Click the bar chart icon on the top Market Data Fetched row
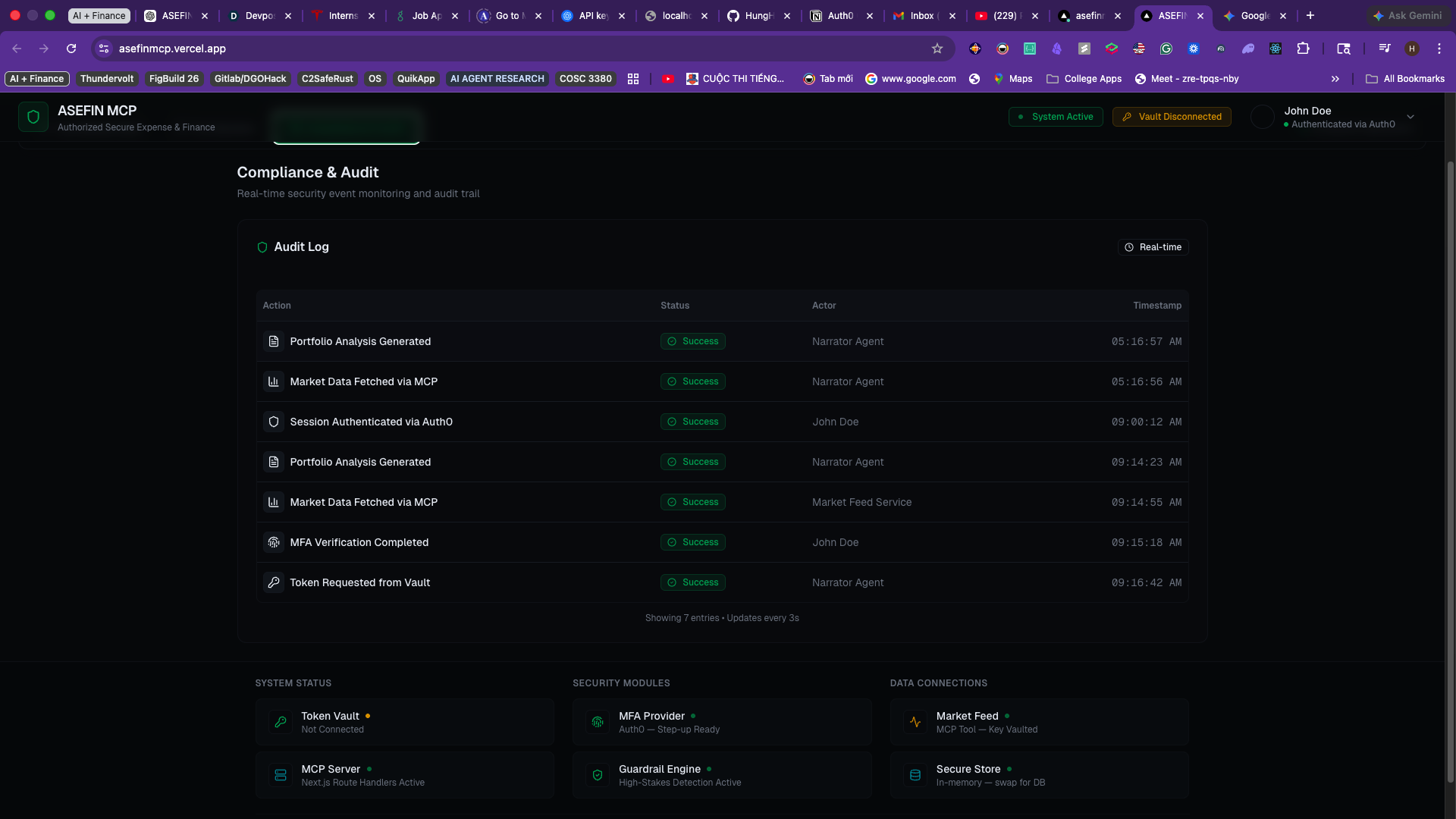 click(274, 381)
